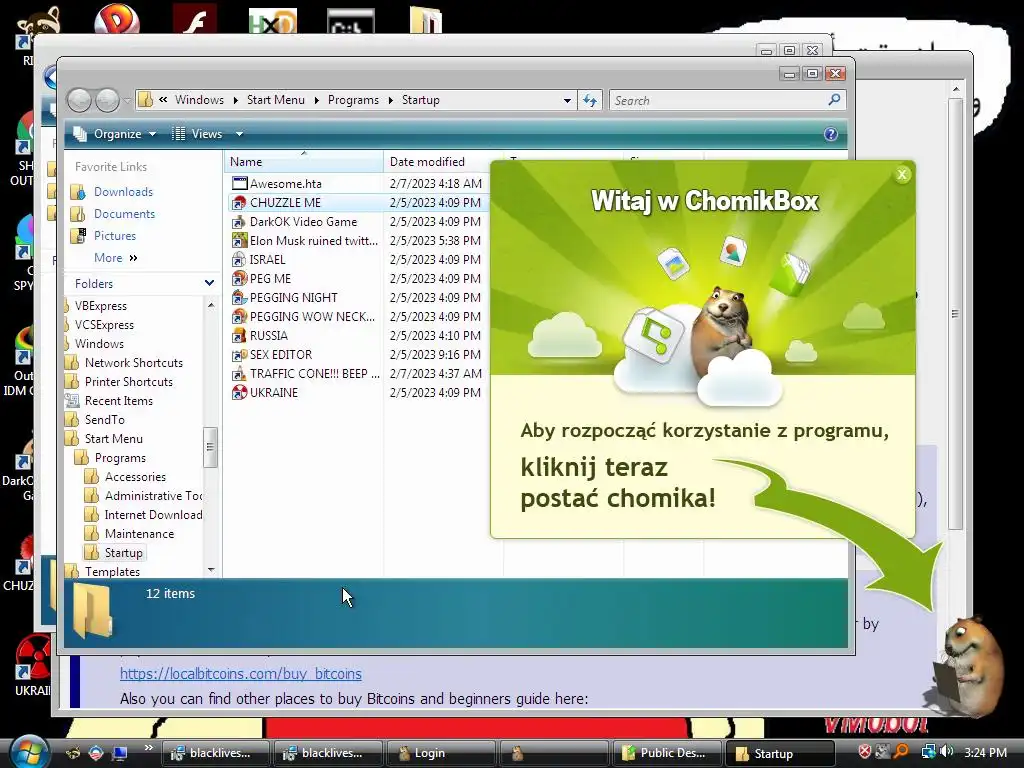Open the Documents favorite link
The height and width of the screenshot is (768, 1024).
click(124, 214)
